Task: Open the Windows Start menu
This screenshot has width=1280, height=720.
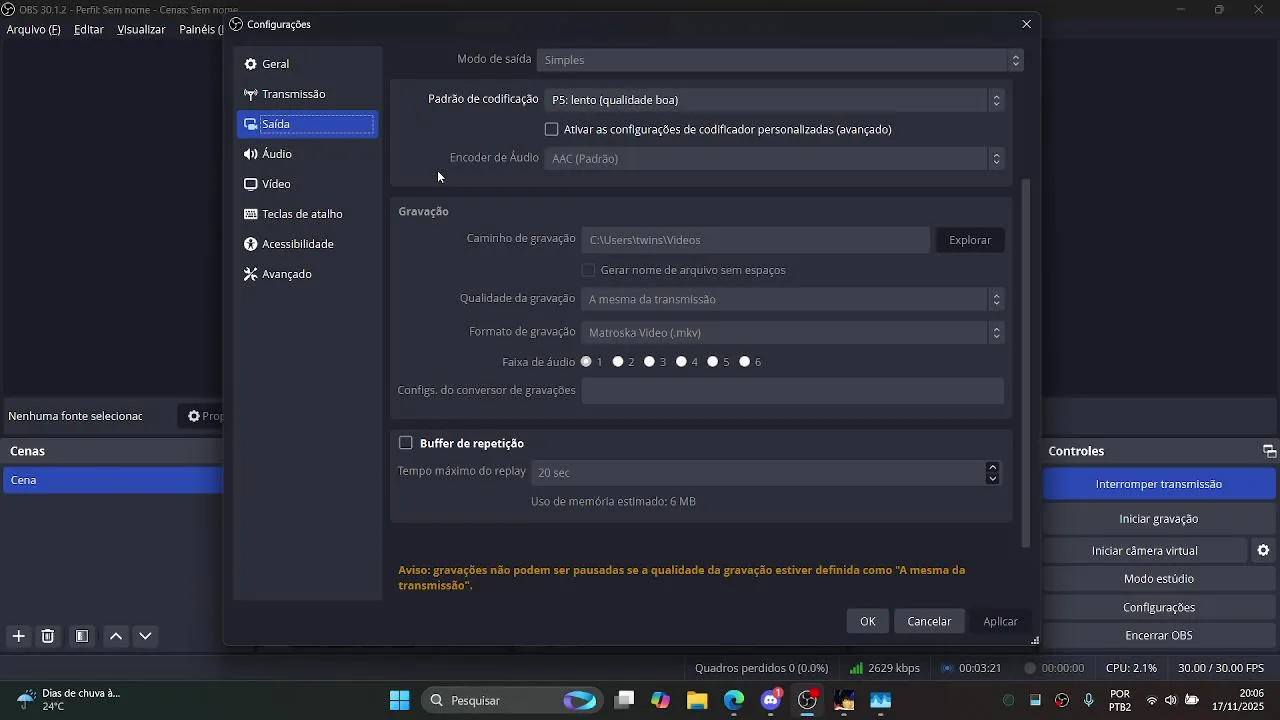Action: click(x=399, y=700)
